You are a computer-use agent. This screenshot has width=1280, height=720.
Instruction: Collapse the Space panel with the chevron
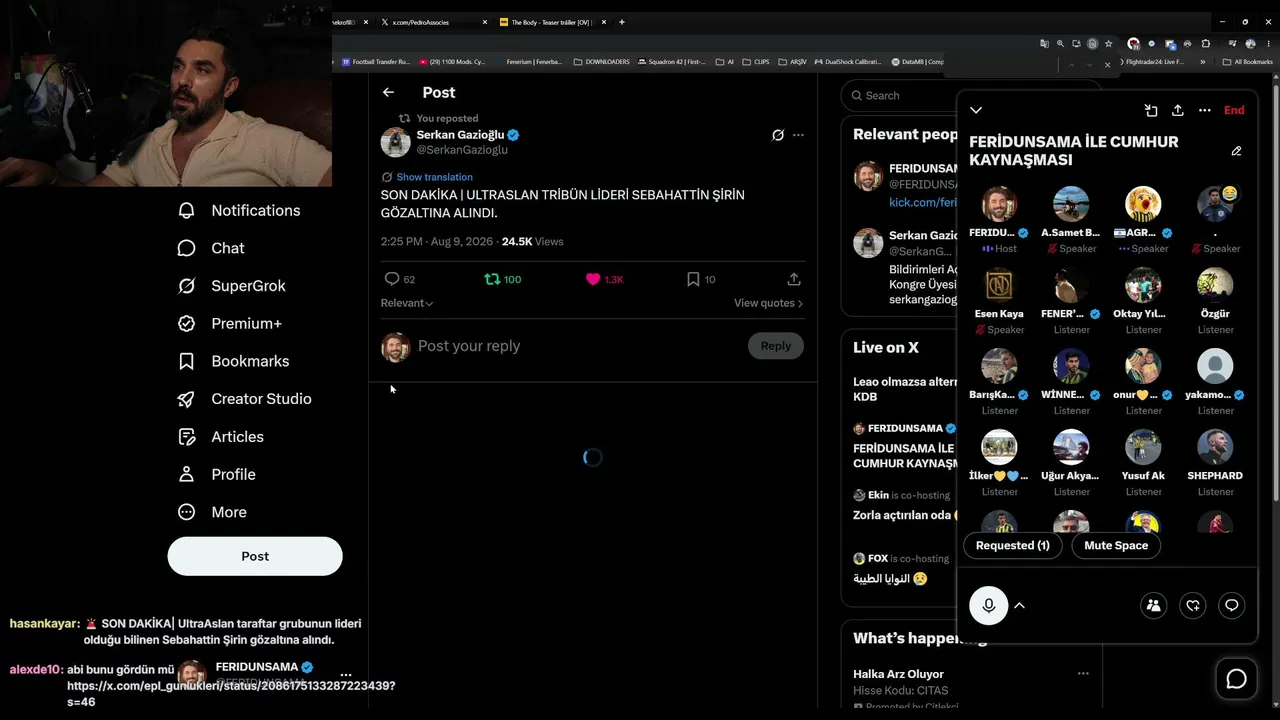pos(976,110)
